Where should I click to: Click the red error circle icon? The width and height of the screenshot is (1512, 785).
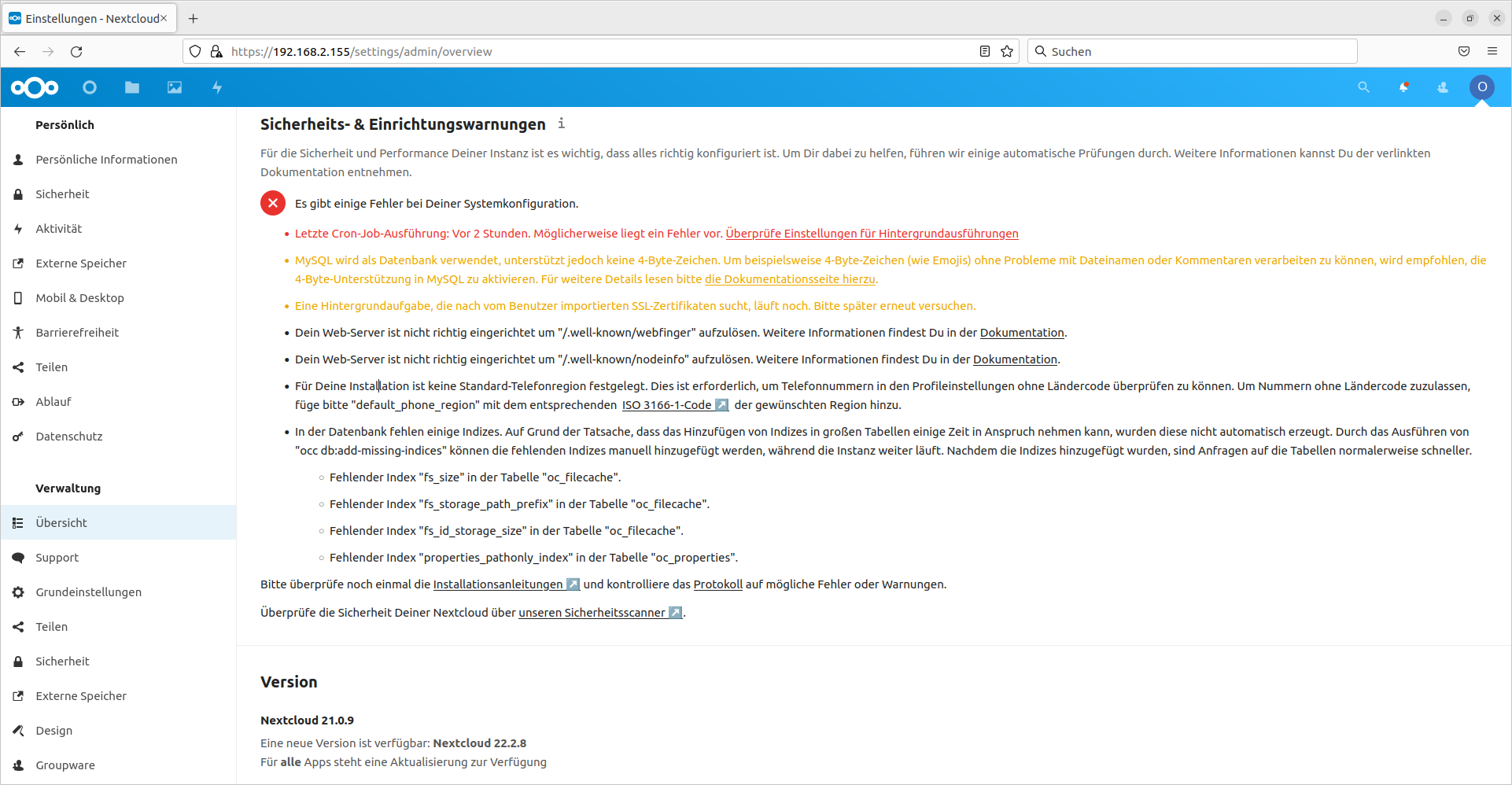click(273, 203)
